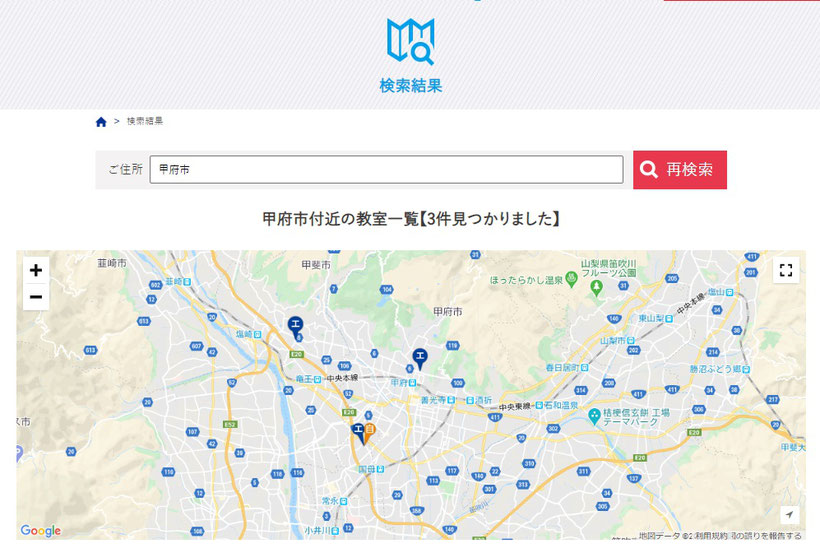Click the 甲斐市 city label on map
The height and width of the screenshot is (553, 820).
(x=316, y=265)
